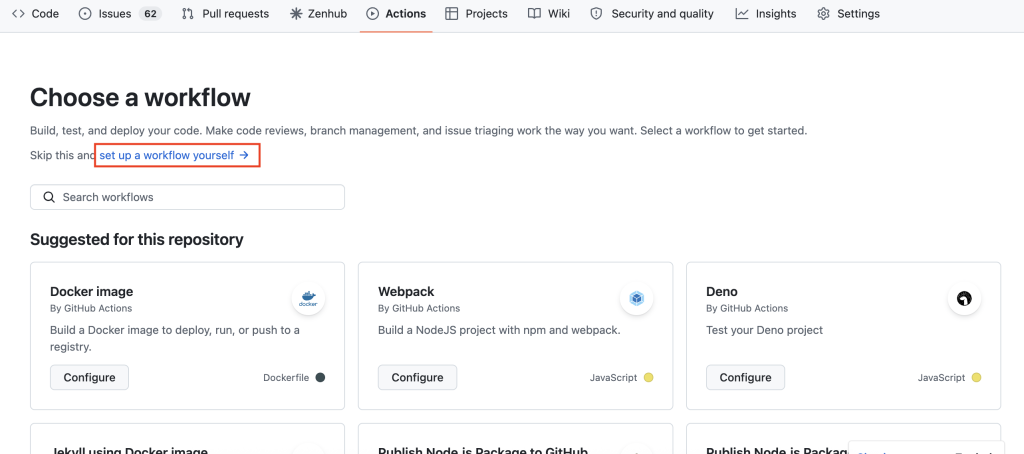Click JavaScript label on Webpack card

[x=613, y=378]
